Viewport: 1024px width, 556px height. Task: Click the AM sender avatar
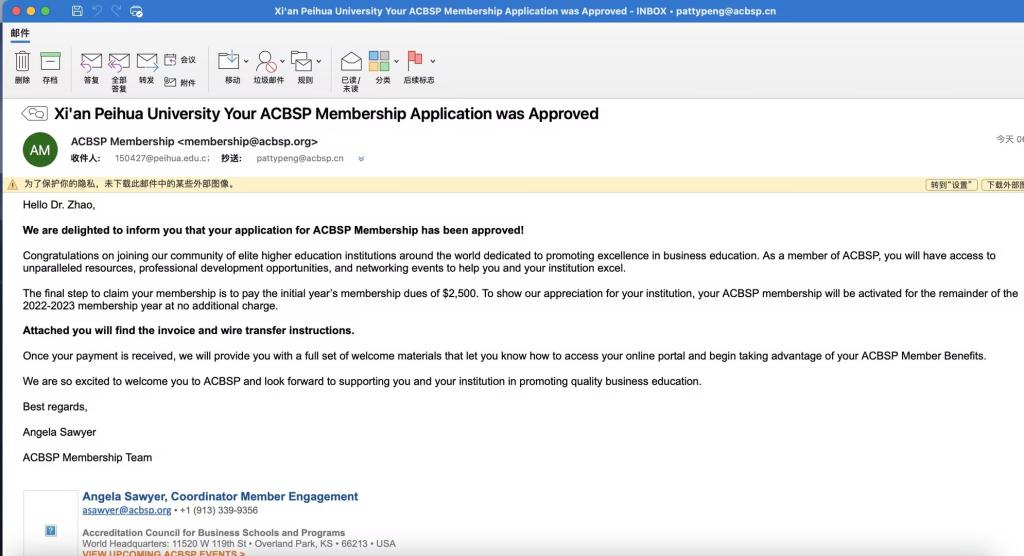pyautogui.click(x=40, y=150)
